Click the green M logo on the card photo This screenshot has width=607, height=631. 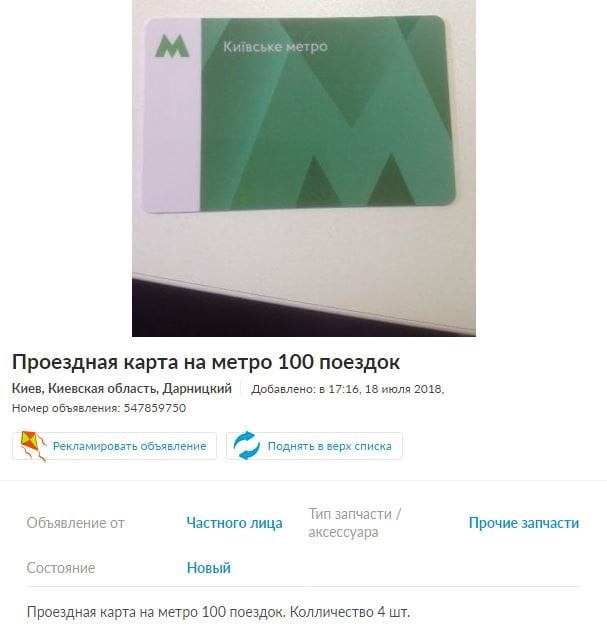tap(172, 46)
